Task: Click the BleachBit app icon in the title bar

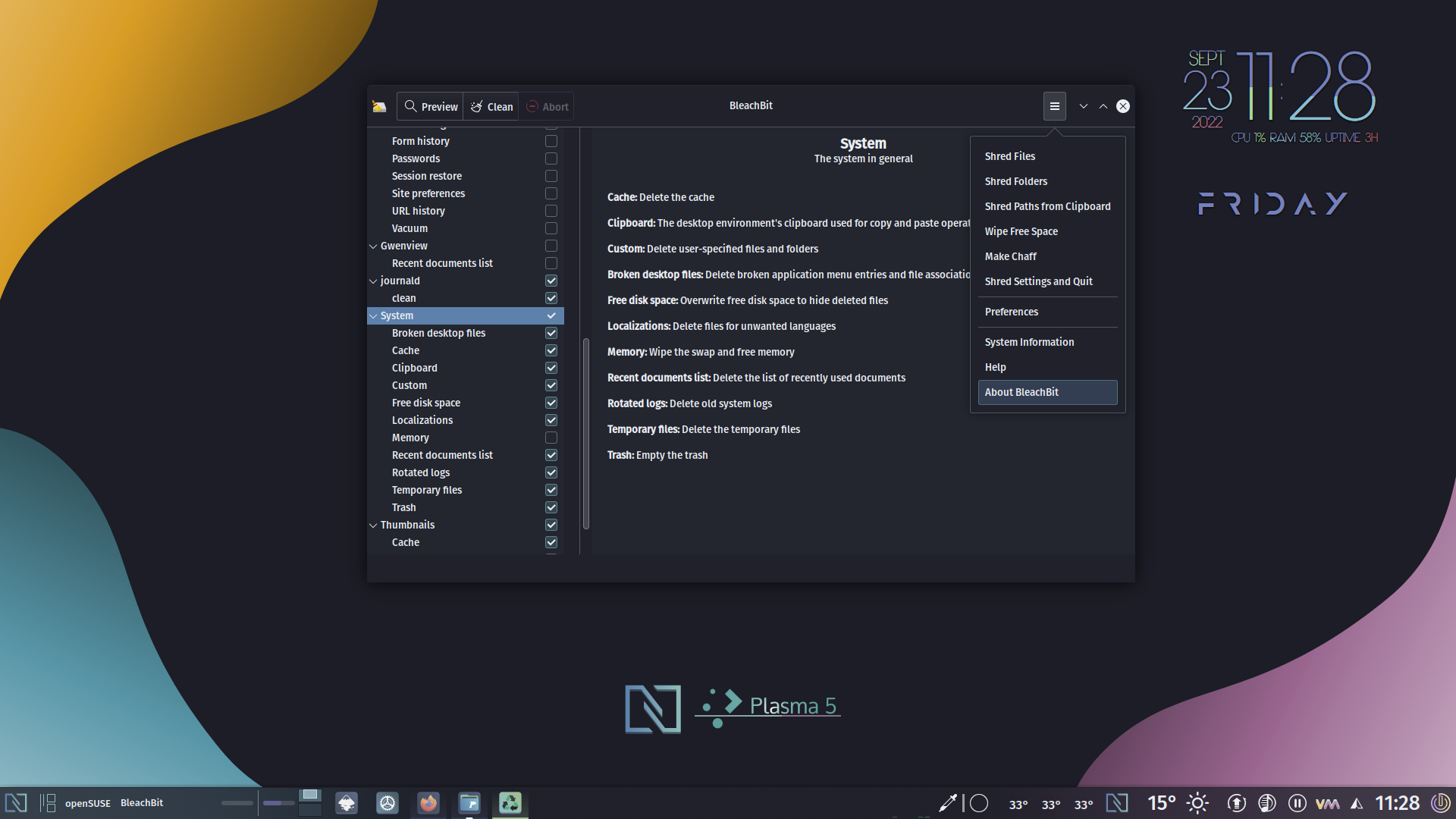Action: coord(379,106)
